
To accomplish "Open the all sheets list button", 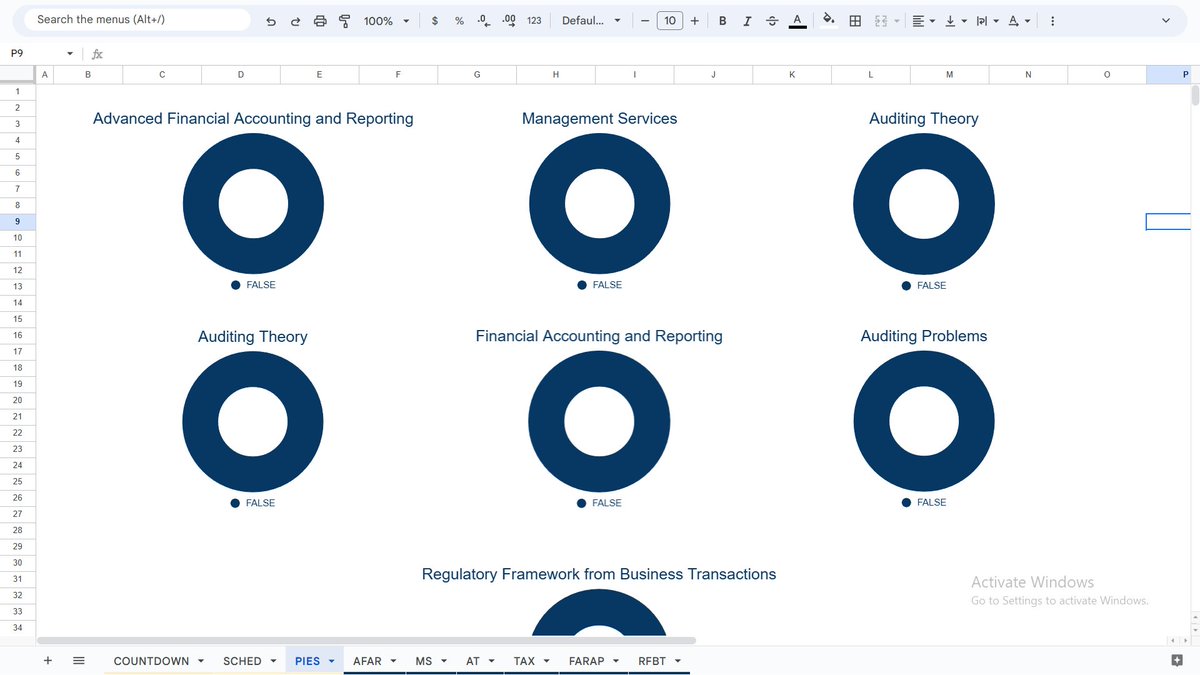I will coord(79,660).
